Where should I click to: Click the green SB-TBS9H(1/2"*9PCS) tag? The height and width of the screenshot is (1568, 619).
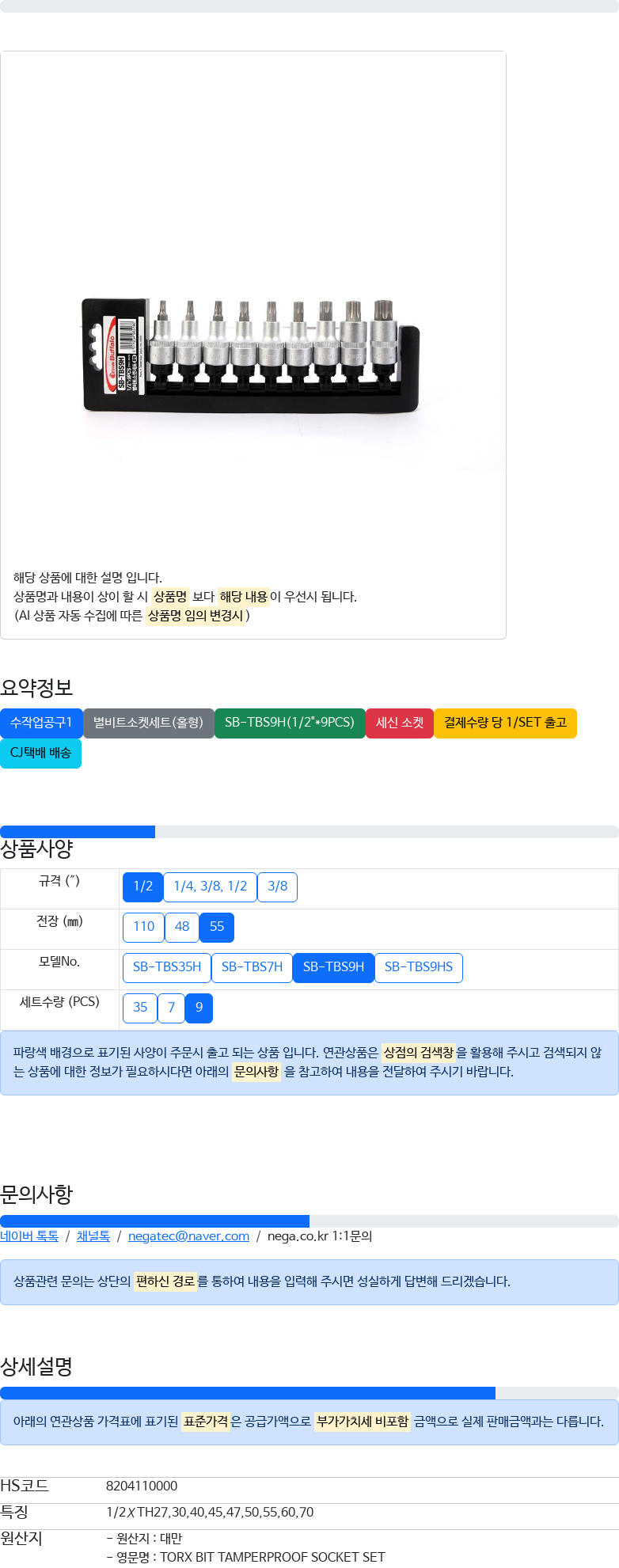click(x=290, y=723)
